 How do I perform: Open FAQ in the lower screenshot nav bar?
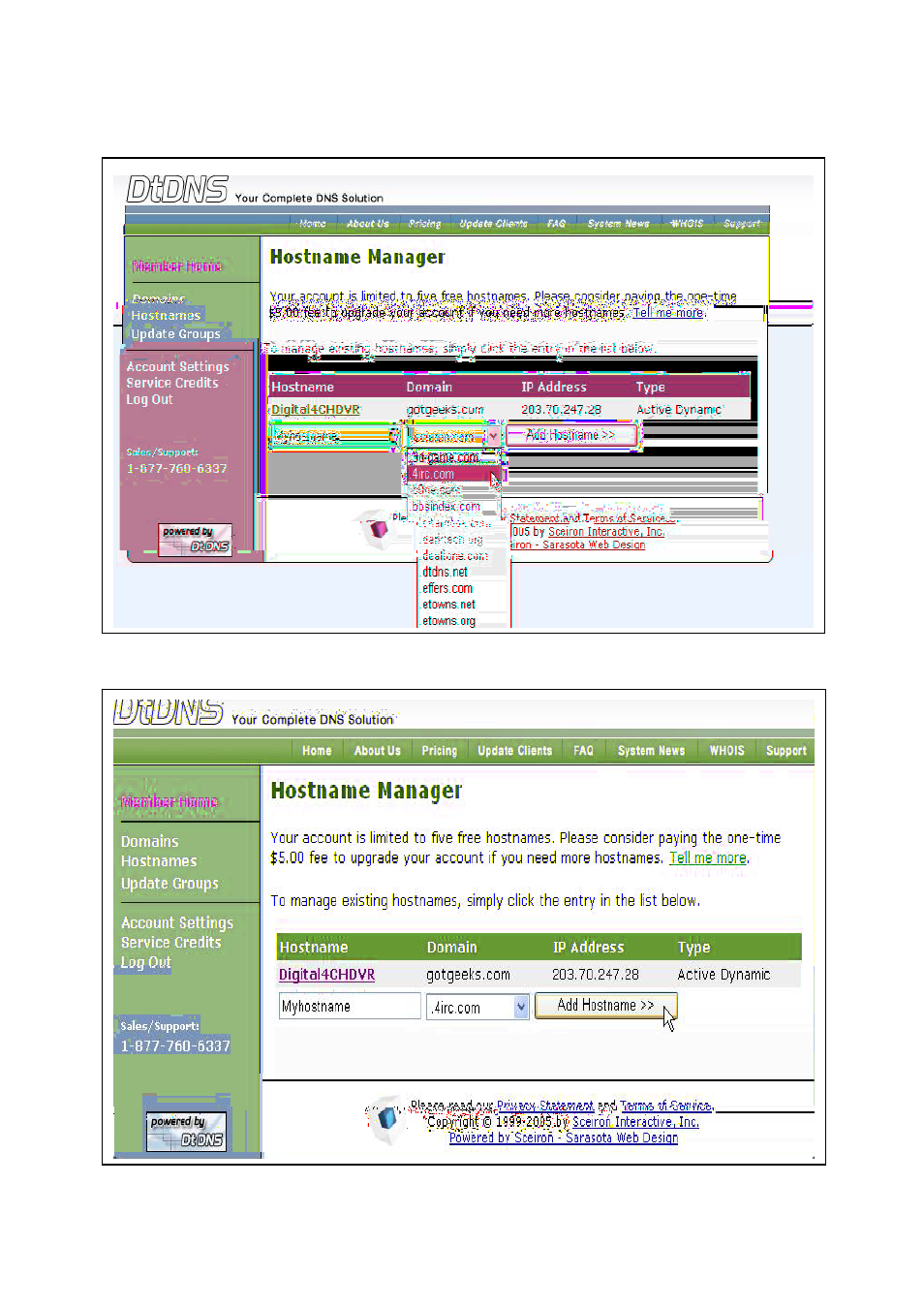[583, 751]
